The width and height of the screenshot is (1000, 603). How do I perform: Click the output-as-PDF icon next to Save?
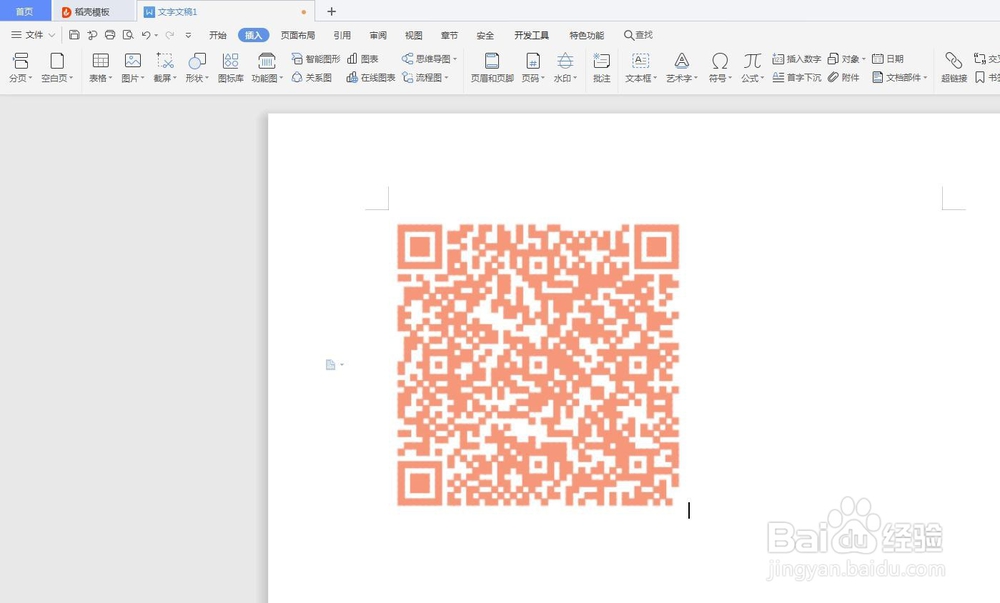[92, 35]
